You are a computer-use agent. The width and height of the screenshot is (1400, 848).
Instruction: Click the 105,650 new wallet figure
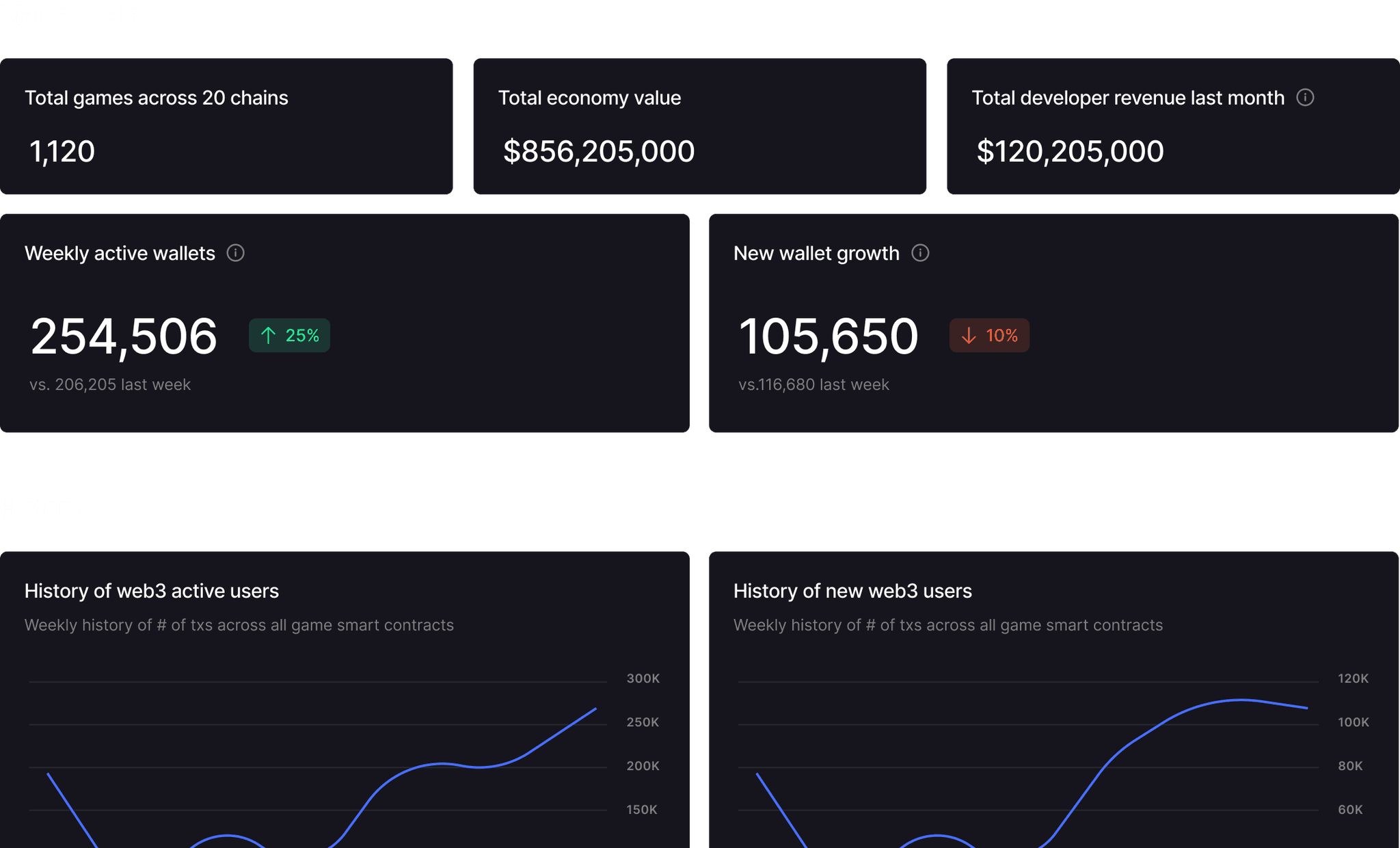pyautogui.click(x=829, y=336)
